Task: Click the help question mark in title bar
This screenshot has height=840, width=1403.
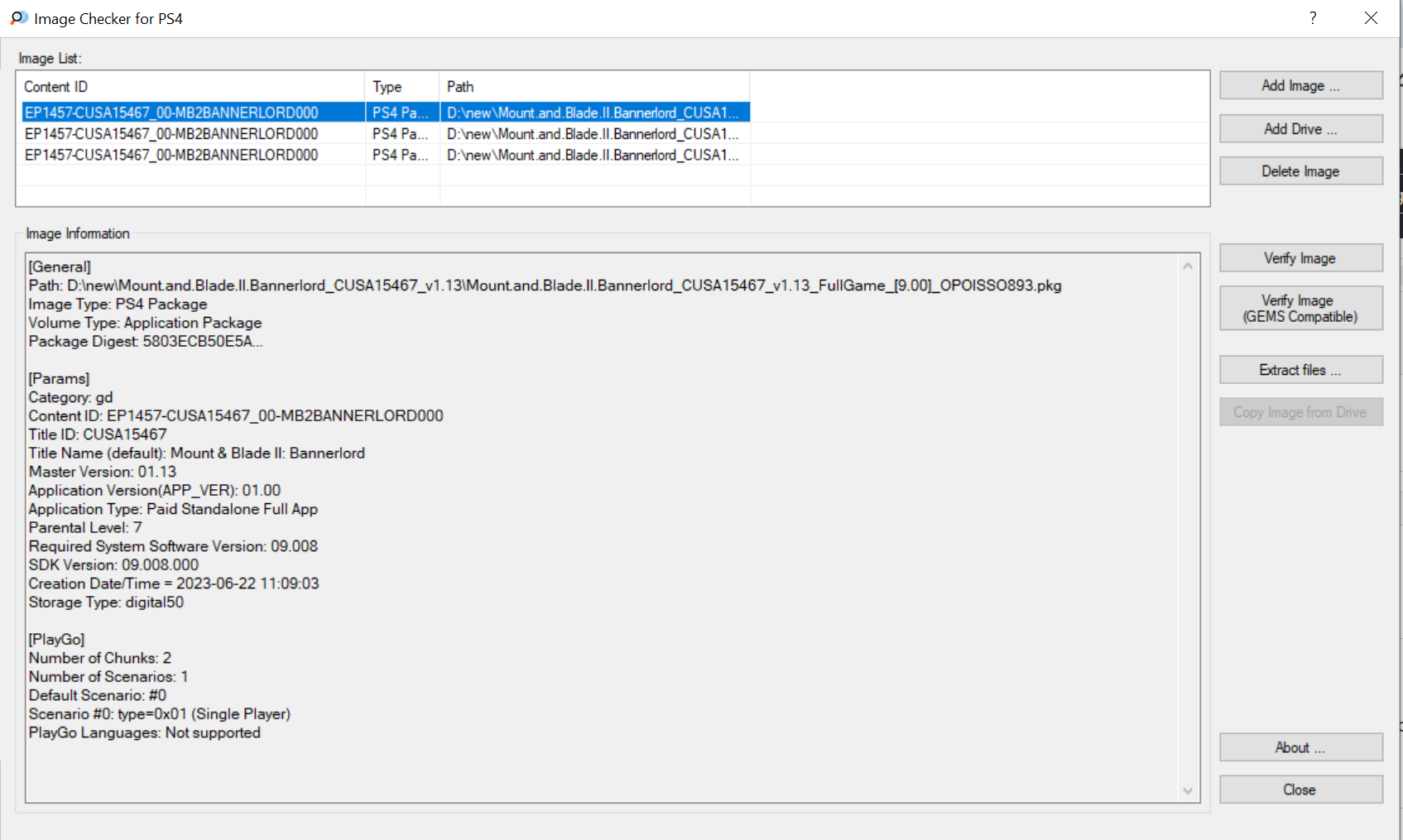Action: [x=1313, y=18]
